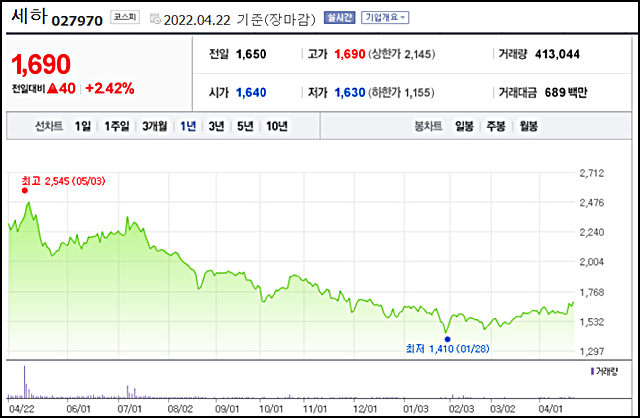Click the 최고 2,545 (05/03) annotation label

[x=63, y=181]
